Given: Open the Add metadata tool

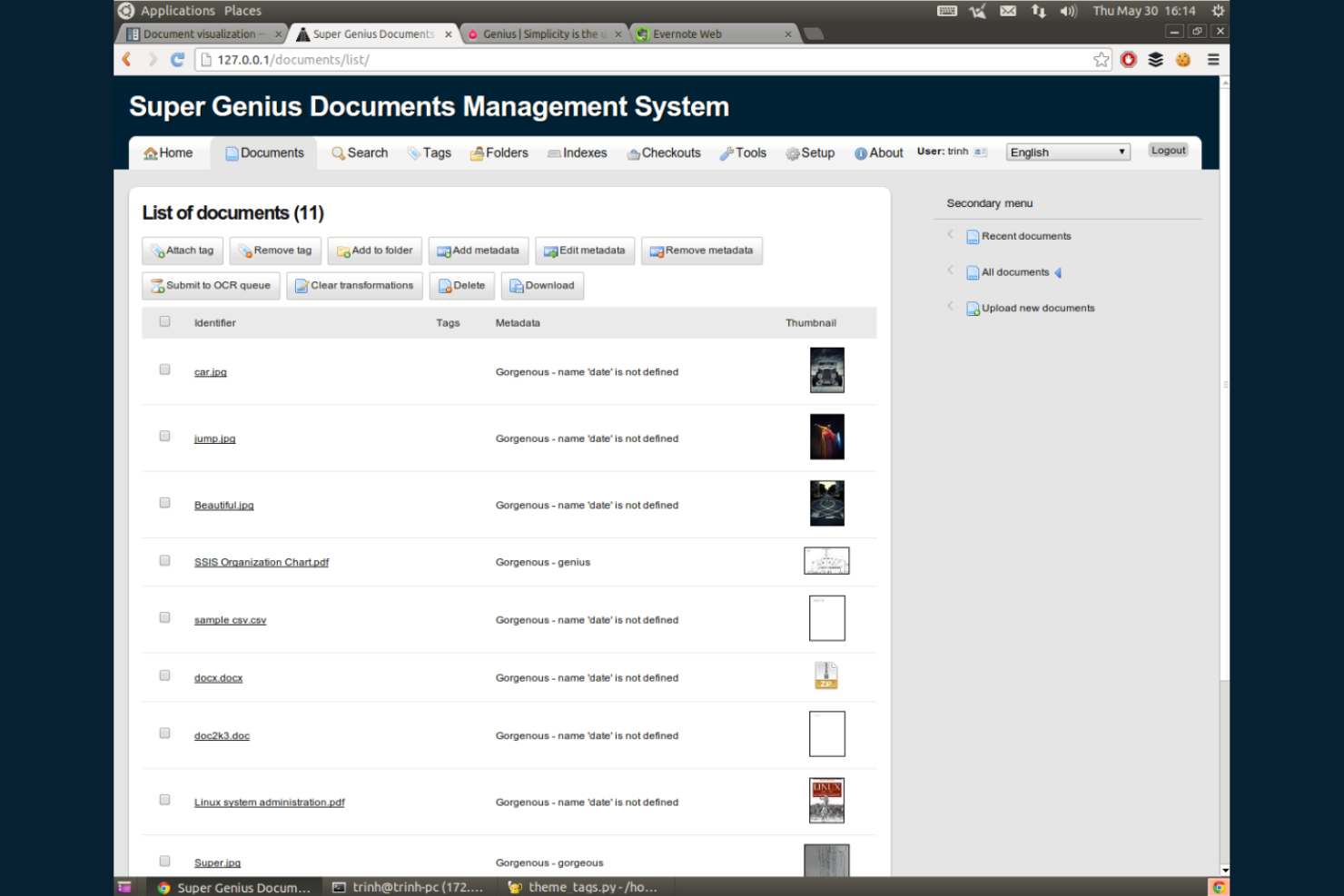Looking at the screenshot, I should pyautogui.click(x=478, y=251).
